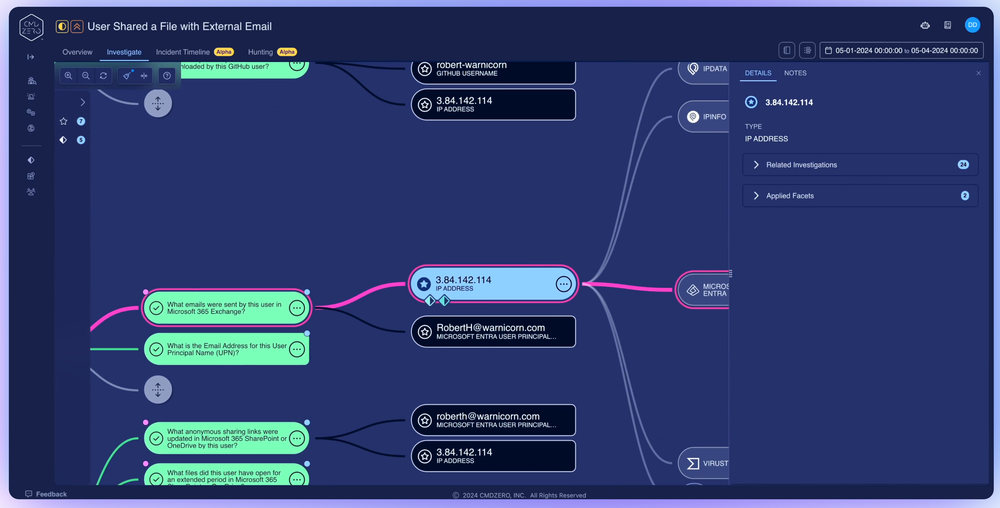Open ellipsis menu on the UPN email question
1000x508 pixels.
pyautogui.click(x=297, y=349)
